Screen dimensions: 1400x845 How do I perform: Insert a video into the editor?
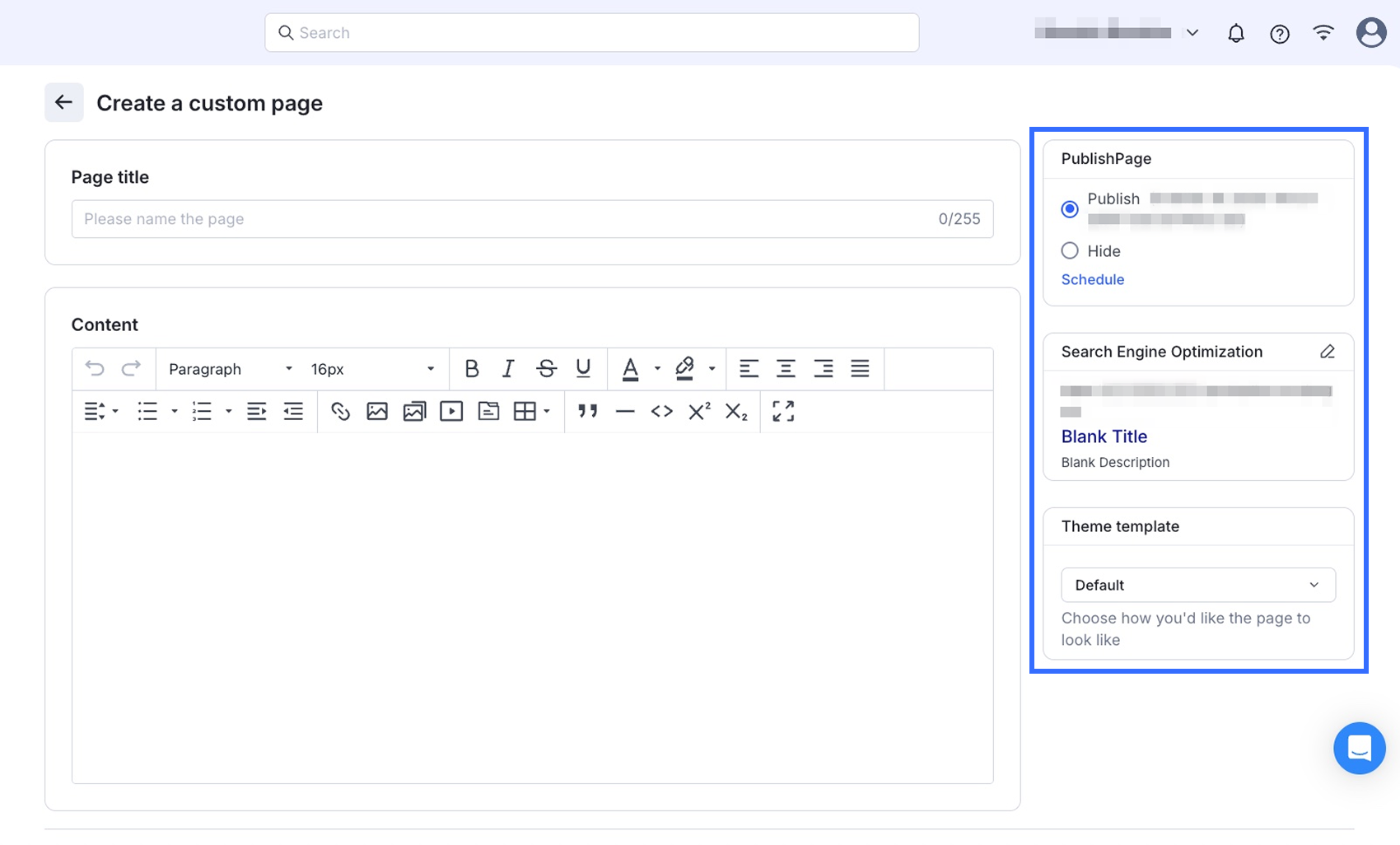[451, 412]
